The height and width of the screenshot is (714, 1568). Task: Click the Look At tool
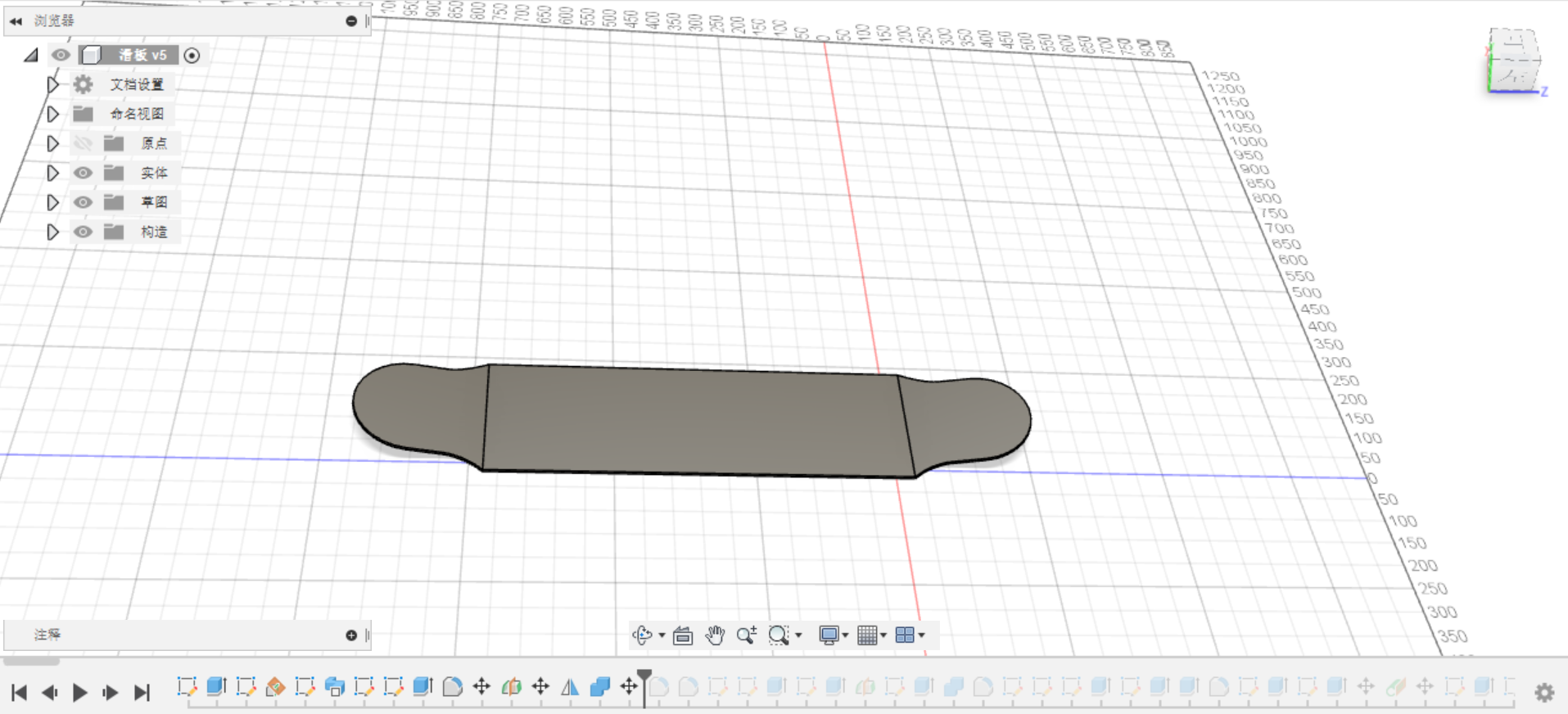(683, 635)
